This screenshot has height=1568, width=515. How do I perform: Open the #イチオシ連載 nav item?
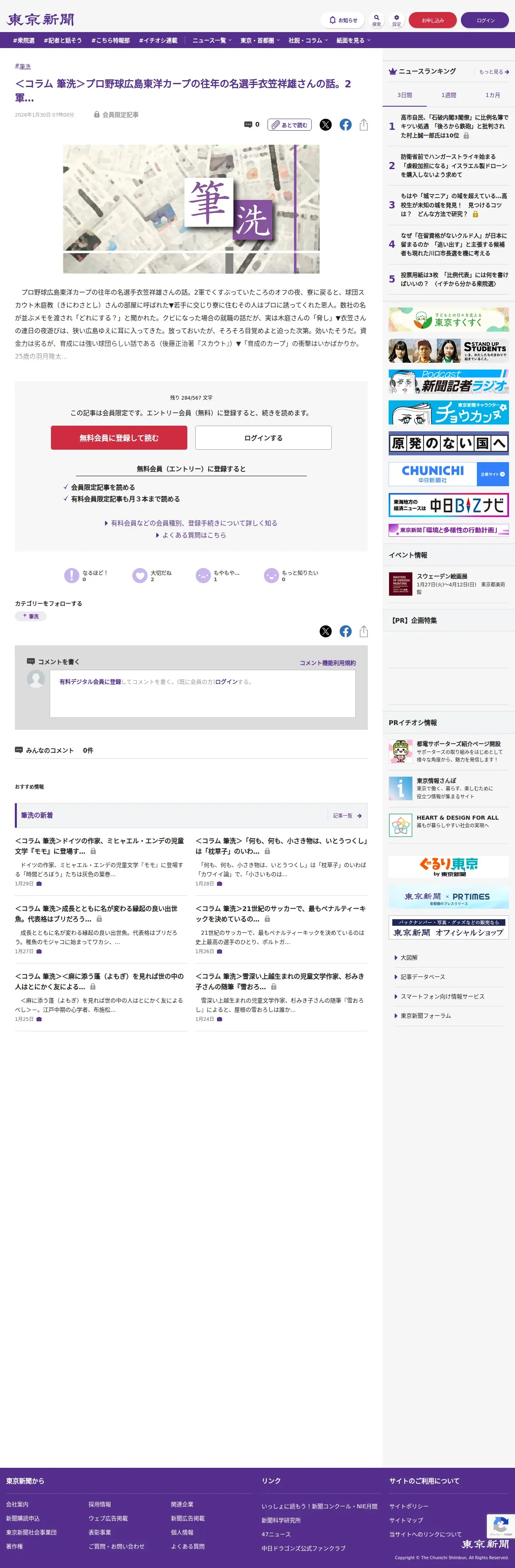[158, 40]
